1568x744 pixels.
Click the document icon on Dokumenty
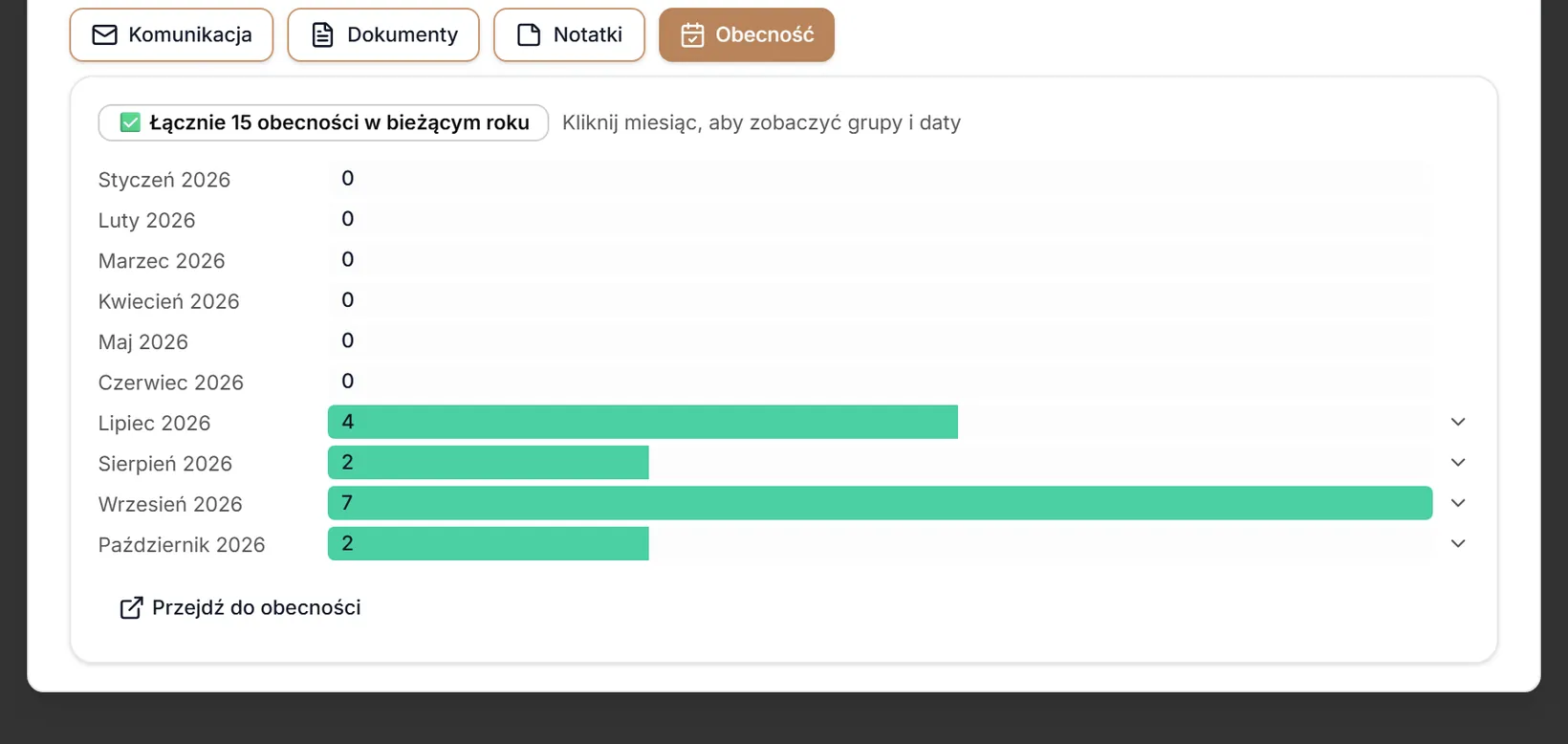[323, 35]
